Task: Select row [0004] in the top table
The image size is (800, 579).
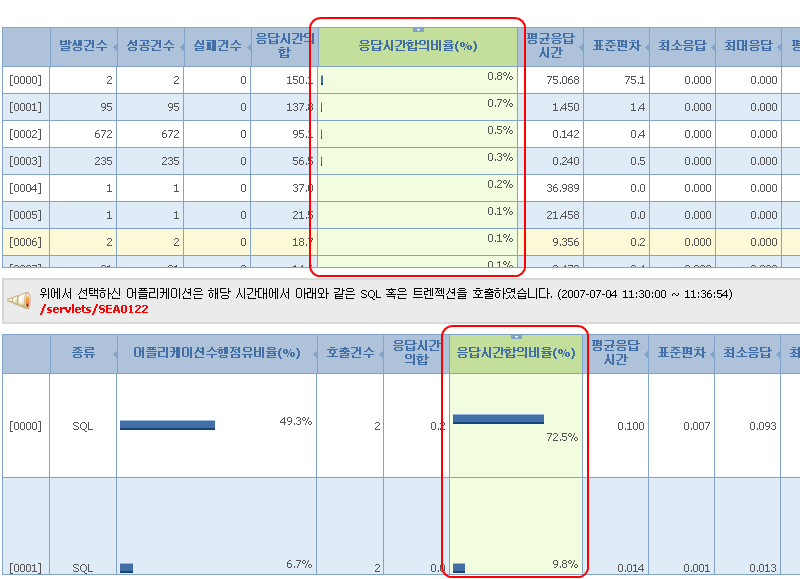Action: tap(25, 188)
